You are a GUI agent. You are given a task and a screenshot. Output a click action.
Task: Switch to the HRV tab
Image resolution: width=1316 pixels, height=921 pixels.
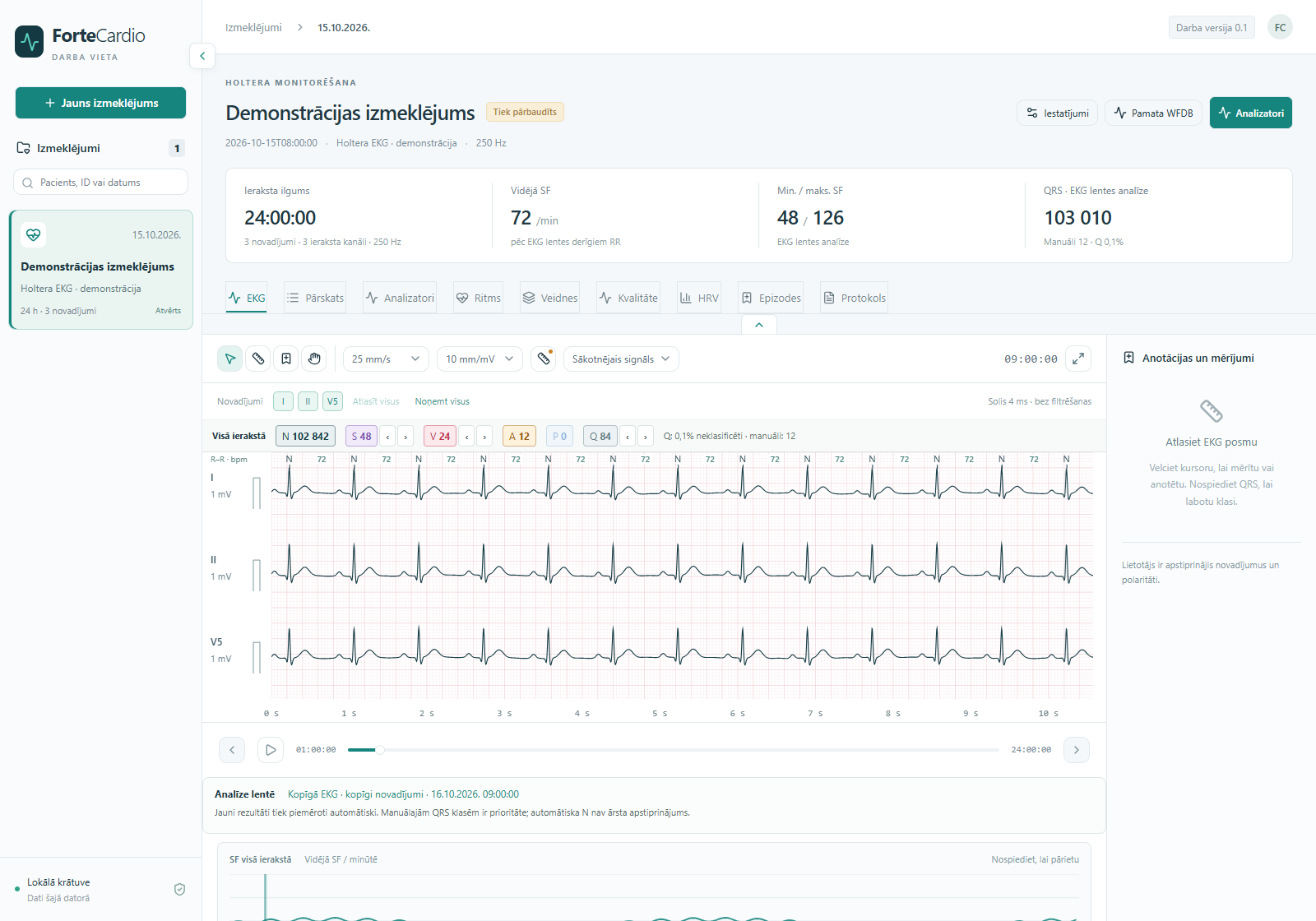click(699, 298)
